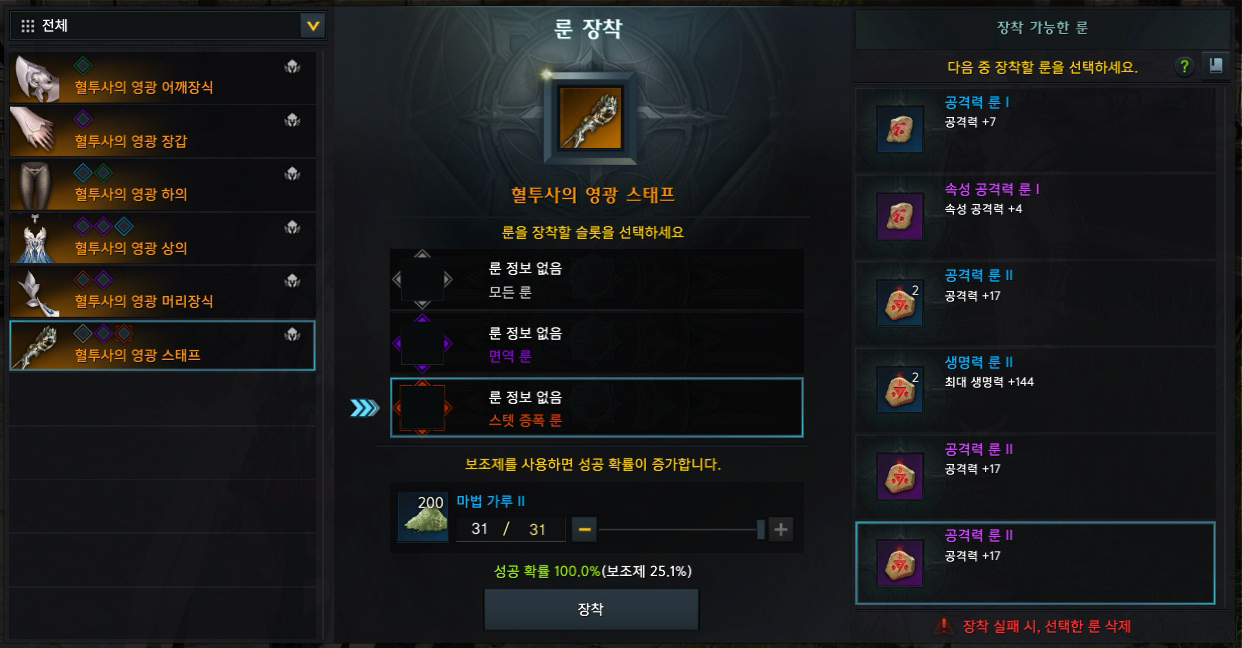Click the 장착 equip button
Screen dimensions: 1242x648
pyautogui.click(x=591, y=609)
